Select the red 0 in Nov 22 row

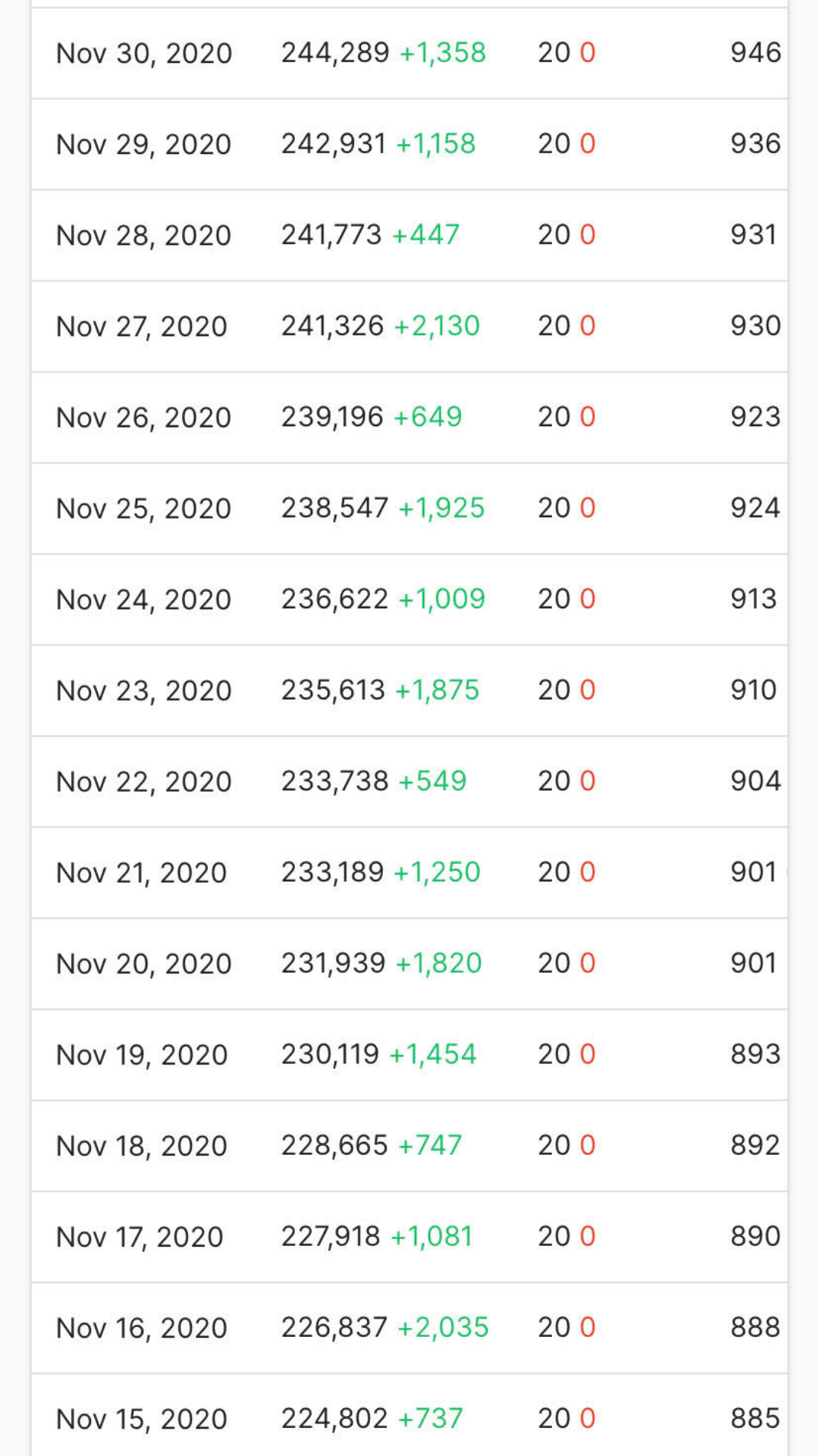pyautogui.click(x=588, y=780)
